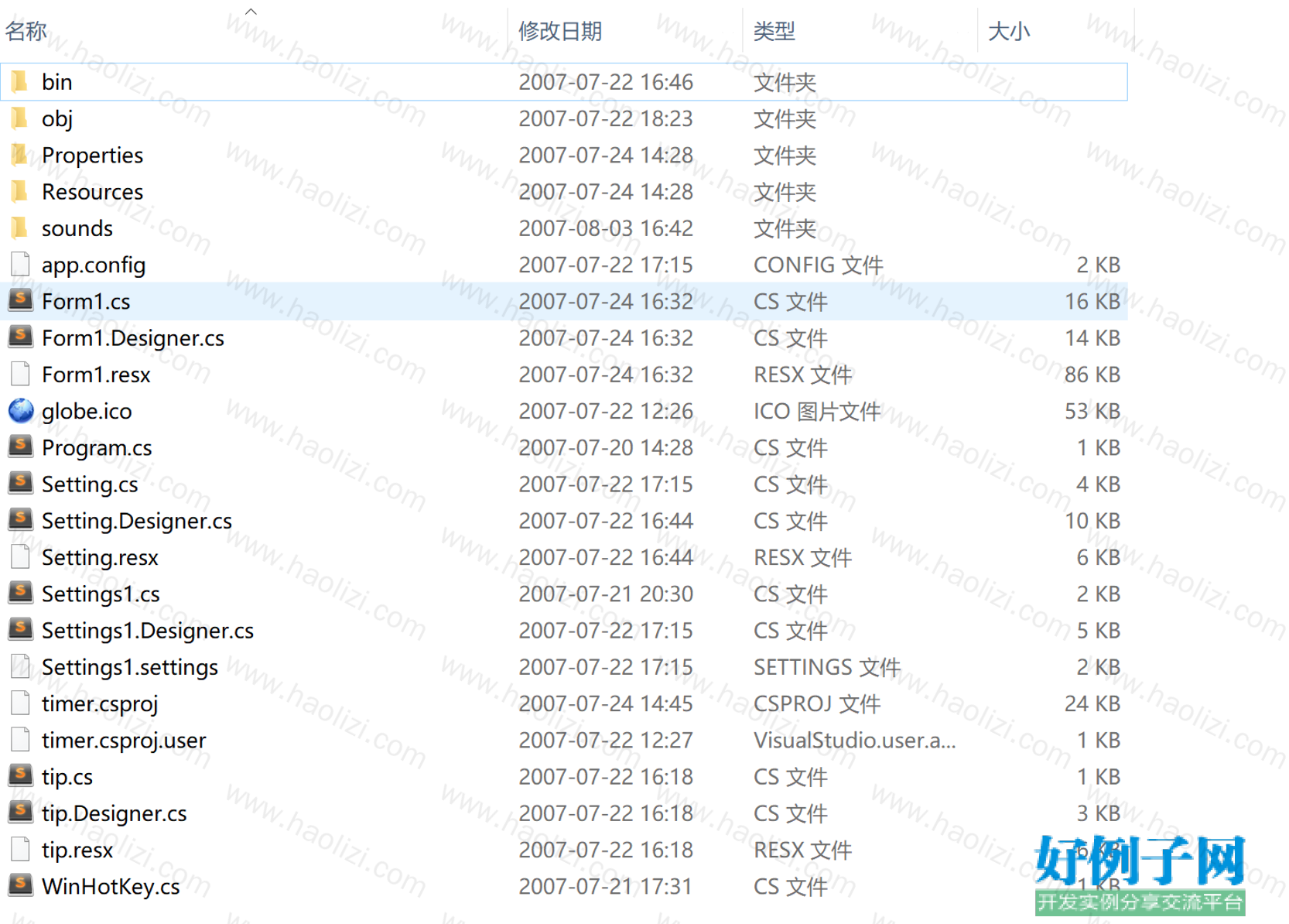Select the WinHotKey.cs file icon
This screenshot has height=924, width=1289.
[x=20, y=886]
